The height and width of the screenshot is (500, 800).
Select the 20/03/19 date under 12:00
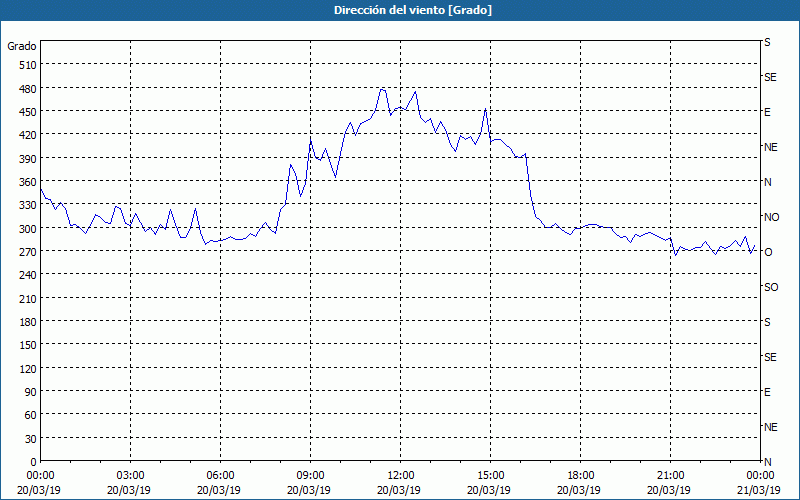(399, 490)
